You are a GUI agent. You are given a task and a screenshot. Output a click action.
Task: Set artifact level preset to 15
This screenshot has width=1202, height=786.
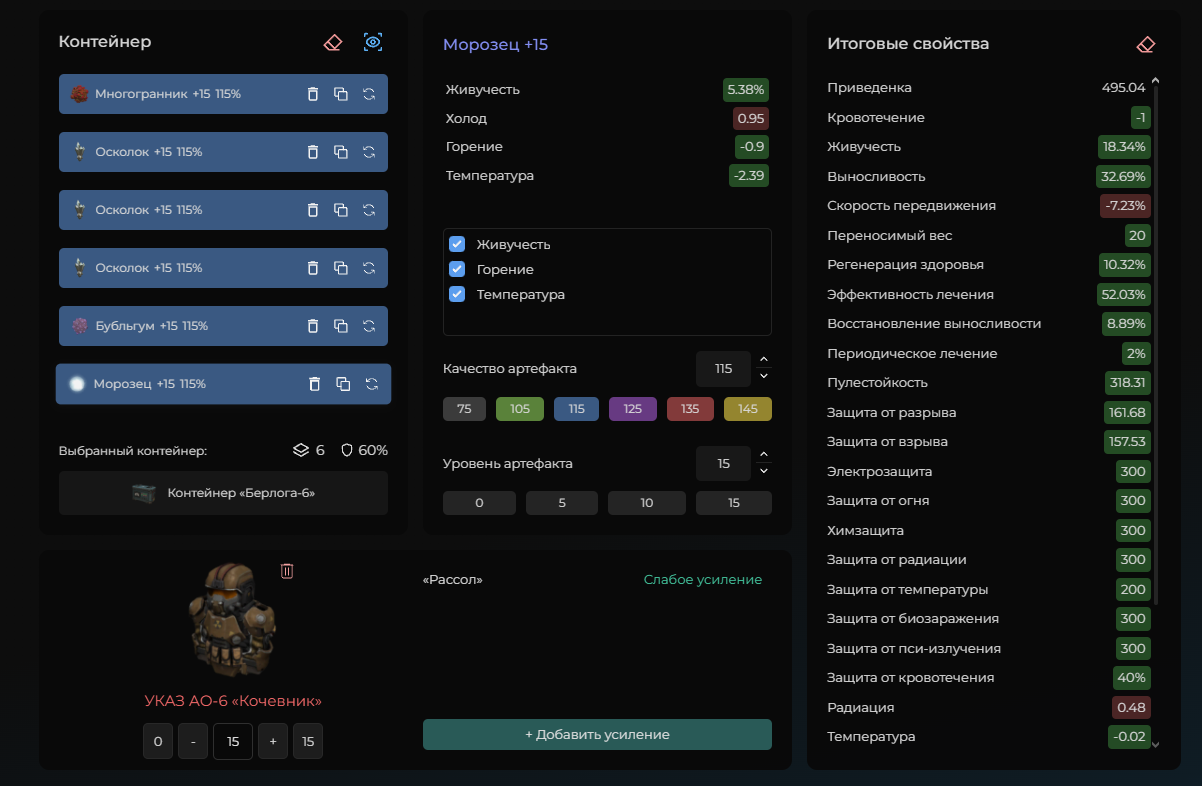[734, 503]
